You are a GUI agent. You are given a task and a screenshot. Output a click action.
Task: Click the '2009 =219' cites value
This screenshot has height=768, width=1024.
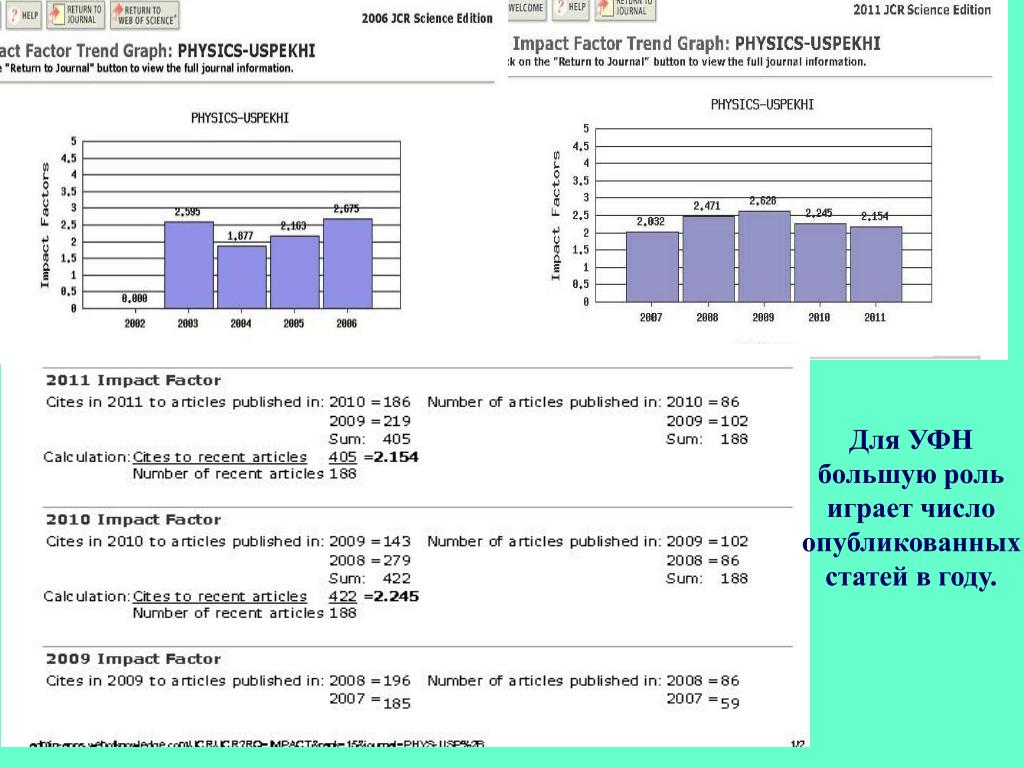[370, 421]
